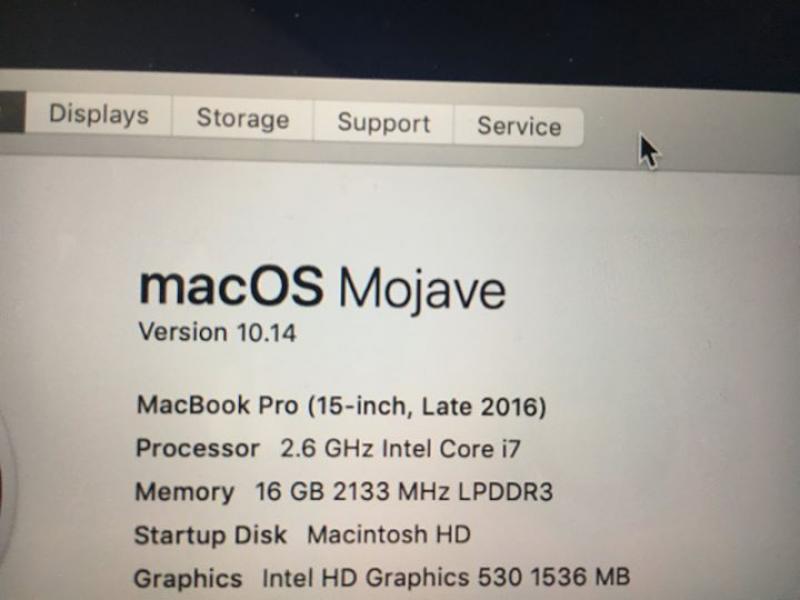The height and width of the screenshot is (600, 800).
Task: Select the MacBook Pro model line
Action: click(x=341, y=406)
